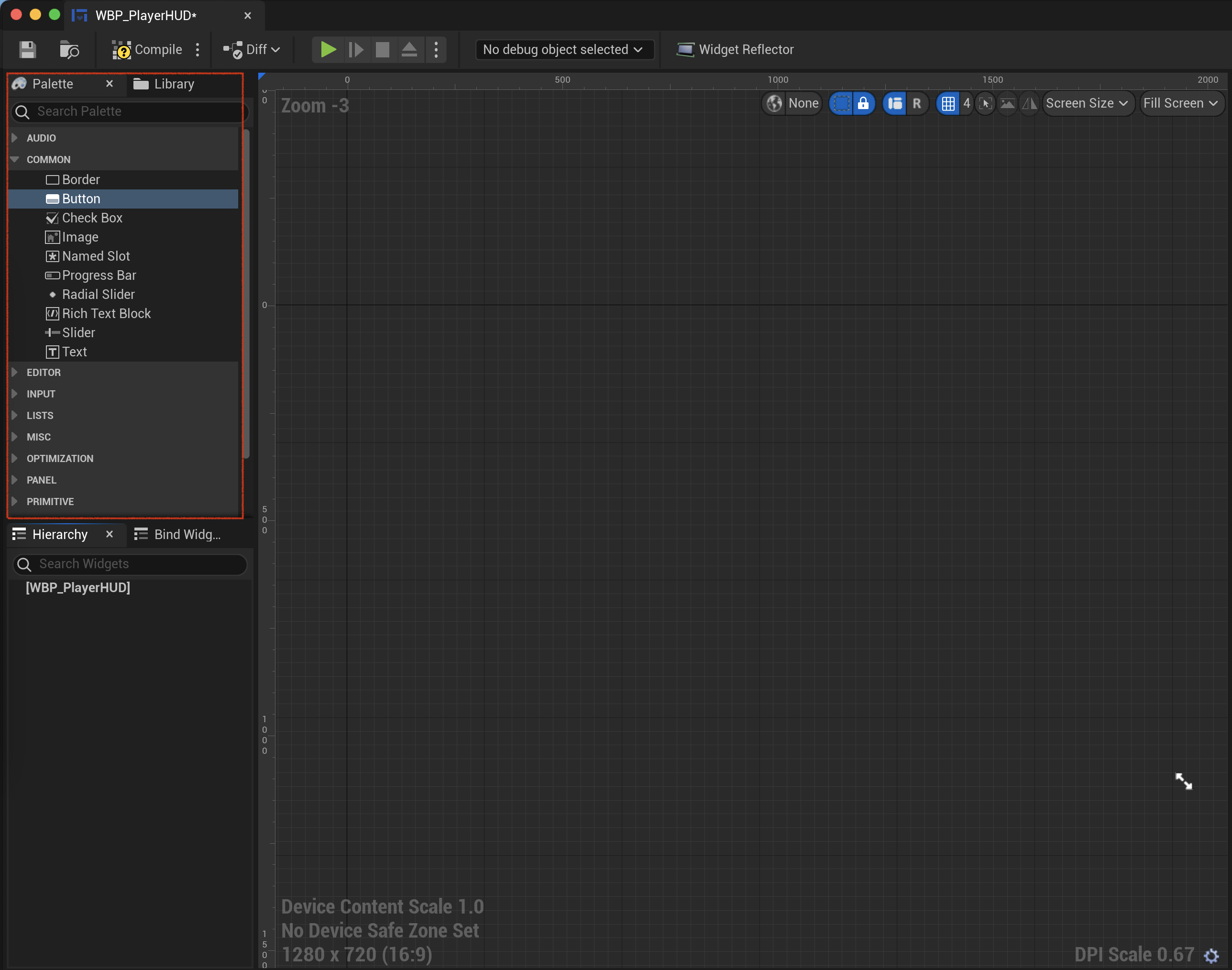Click the Search Palette field
The height and width of the screenshot is (970, 1232).
[x=130, y=111]
